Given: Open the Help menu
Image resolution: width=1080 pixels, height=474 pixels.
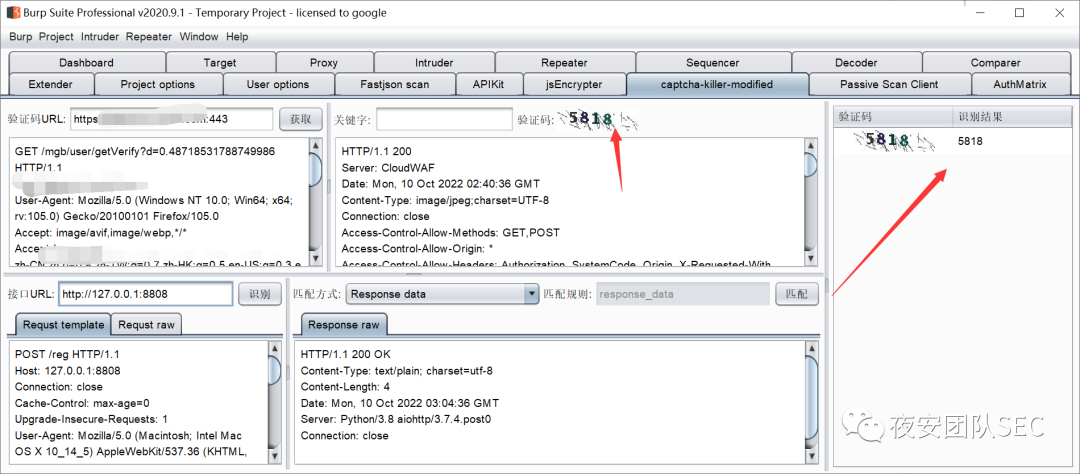Looking at the screenshot, I should point(238,37).
